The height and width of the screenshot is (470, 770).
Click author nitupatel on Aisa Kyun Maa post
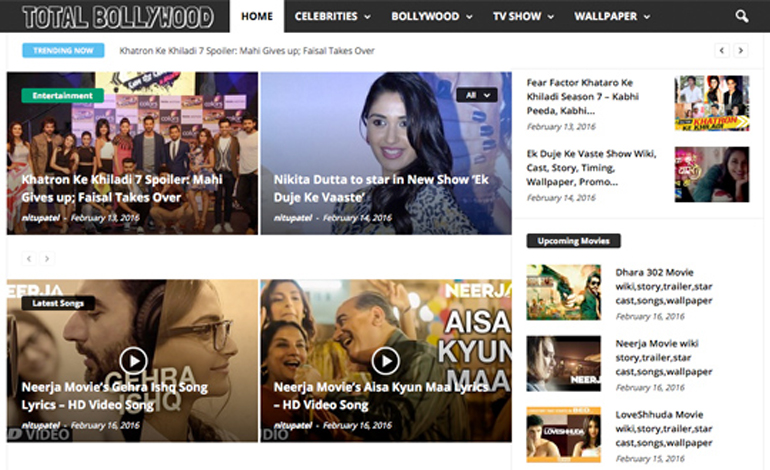293,425
